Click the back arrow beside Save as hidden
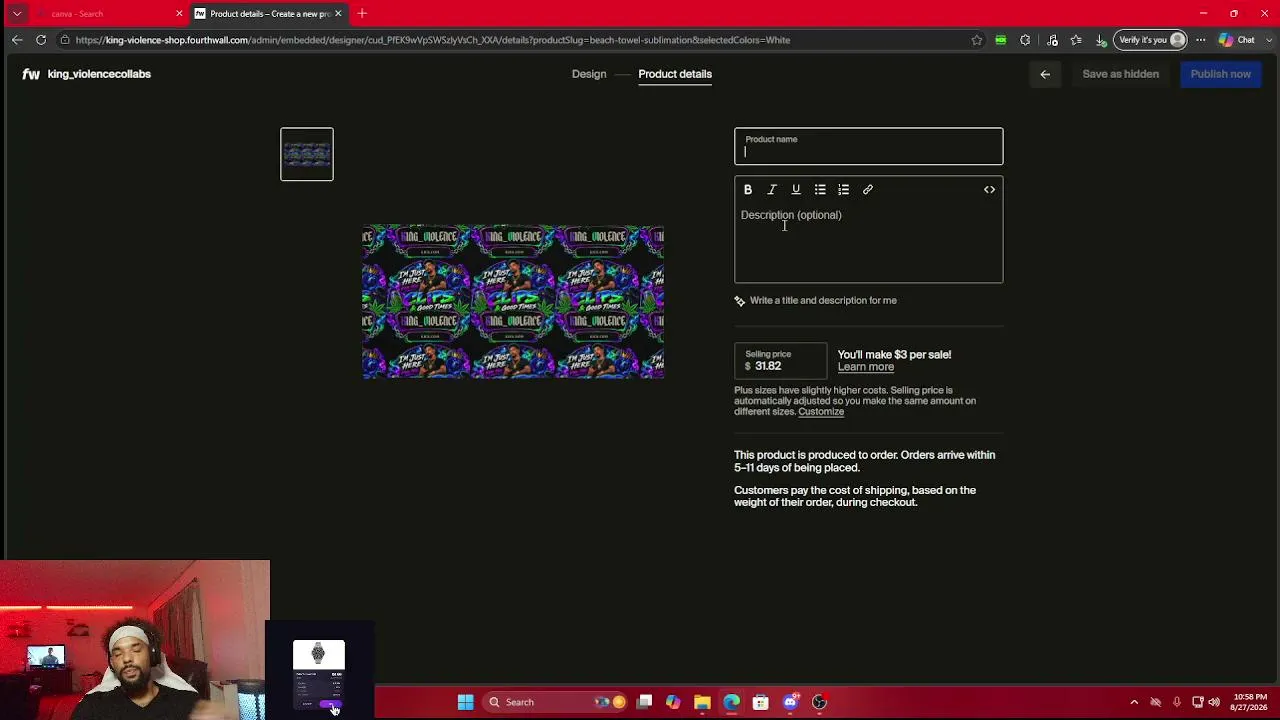Viewport: 1280px width, 720px height. tap(1045, 74)
